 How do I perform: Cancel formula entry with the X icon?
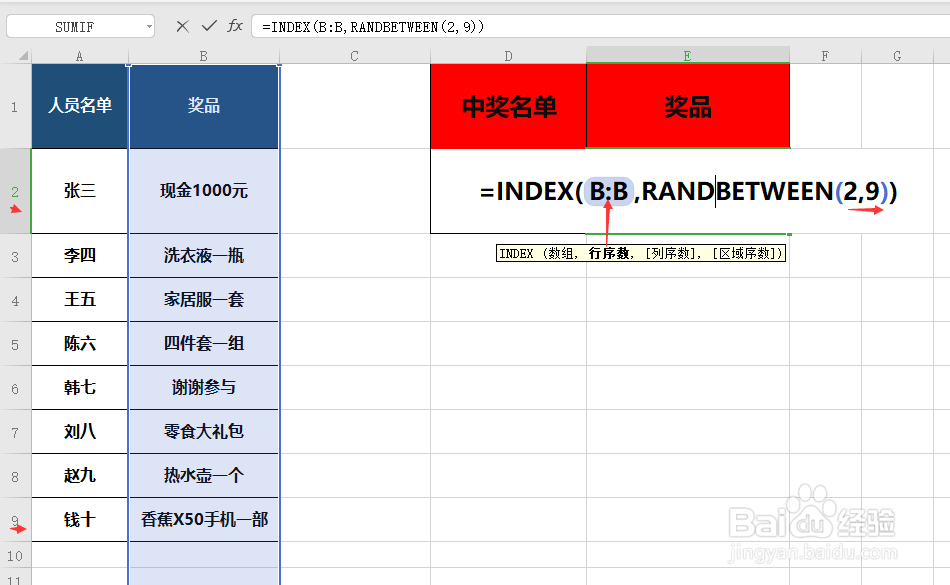pyautogui.click(x=182, y=26)
